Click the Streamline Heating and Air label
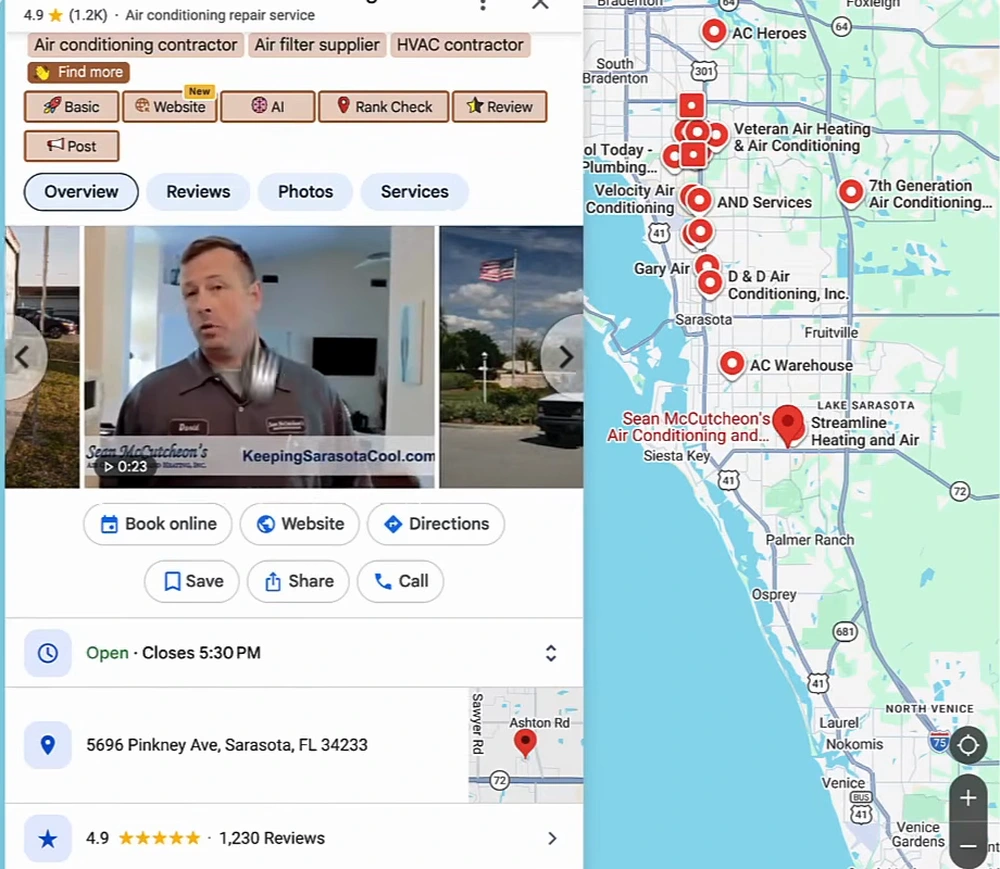This screenshot has width=1000, height=869. [864, 432]
